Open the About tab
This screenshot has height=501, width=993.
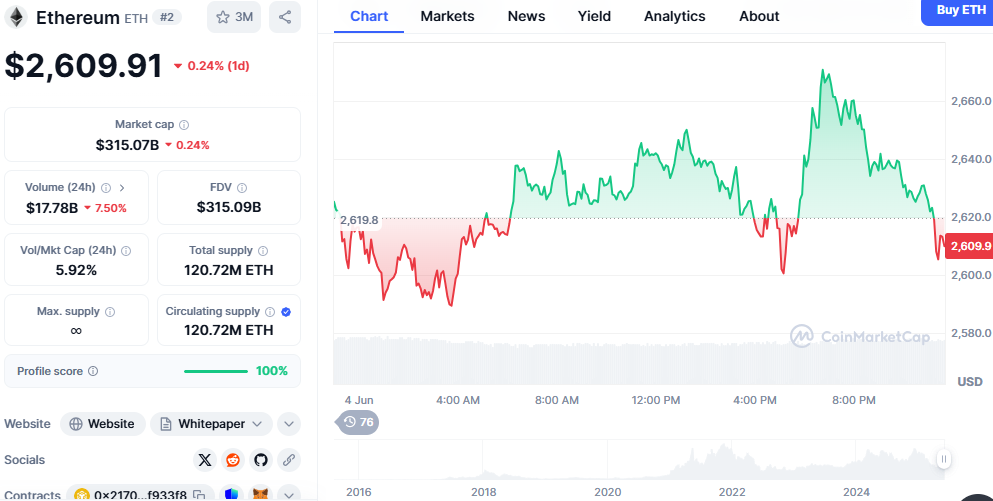pos(759,16)
